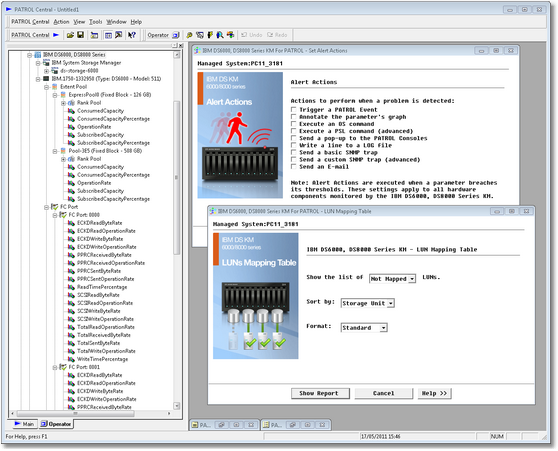Screen dimensions: 558x451
Task: Open the Action menu
Action: coord(61,22)
